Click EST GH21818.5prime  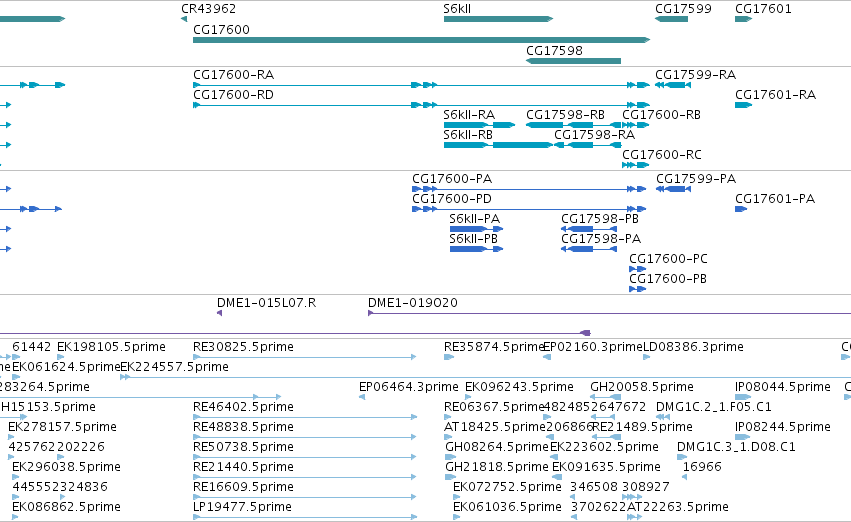coord(497,467)
